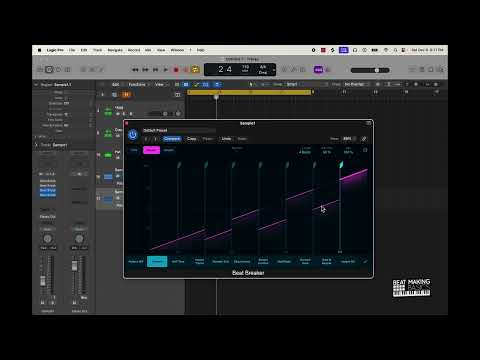Open the Browsers icon at far top right

(440, 70)
